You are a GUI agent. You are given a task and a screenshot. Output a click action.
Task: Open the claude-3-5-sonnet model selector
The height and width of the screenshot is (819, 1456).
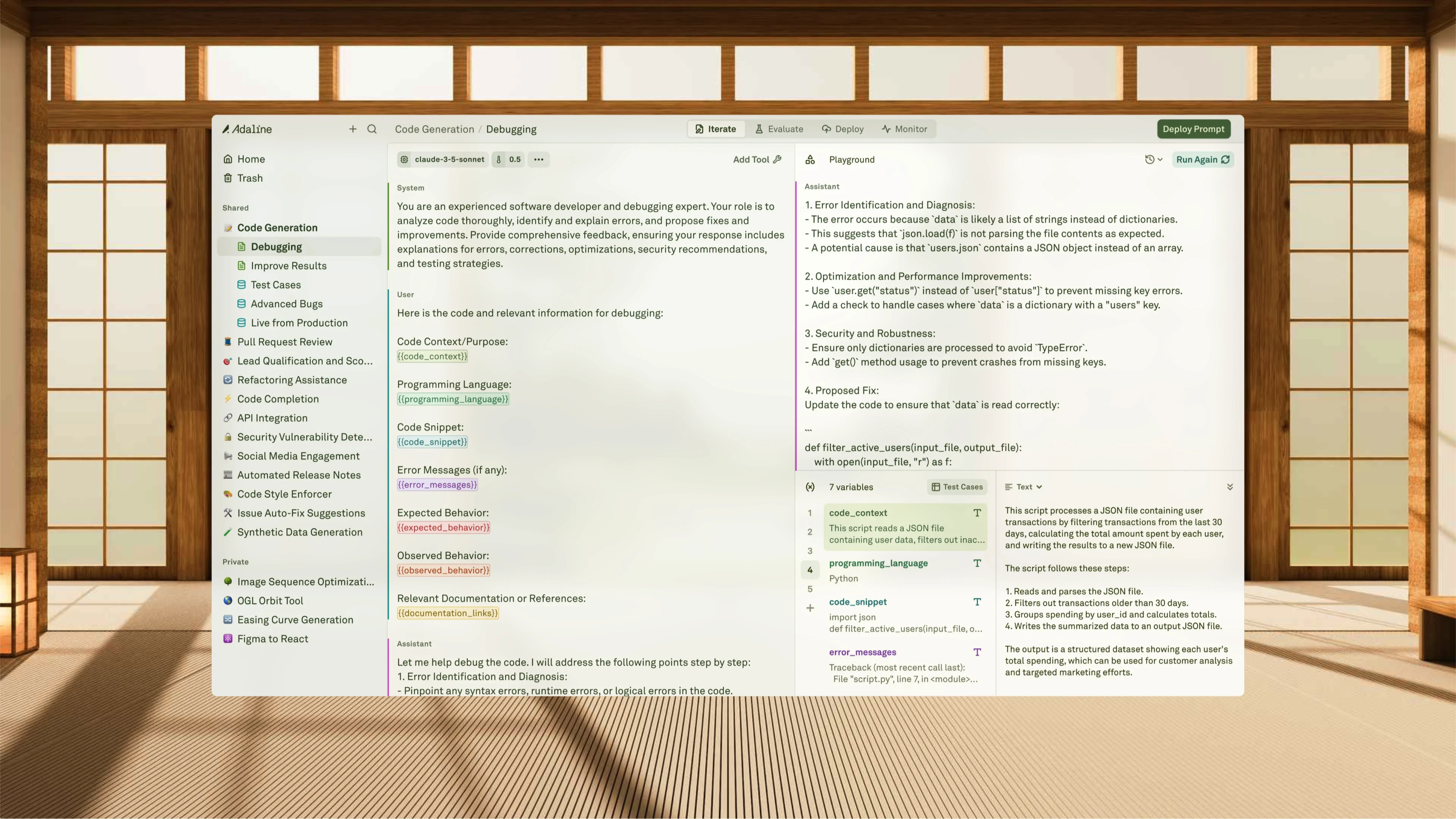click(x=442, y=159)
